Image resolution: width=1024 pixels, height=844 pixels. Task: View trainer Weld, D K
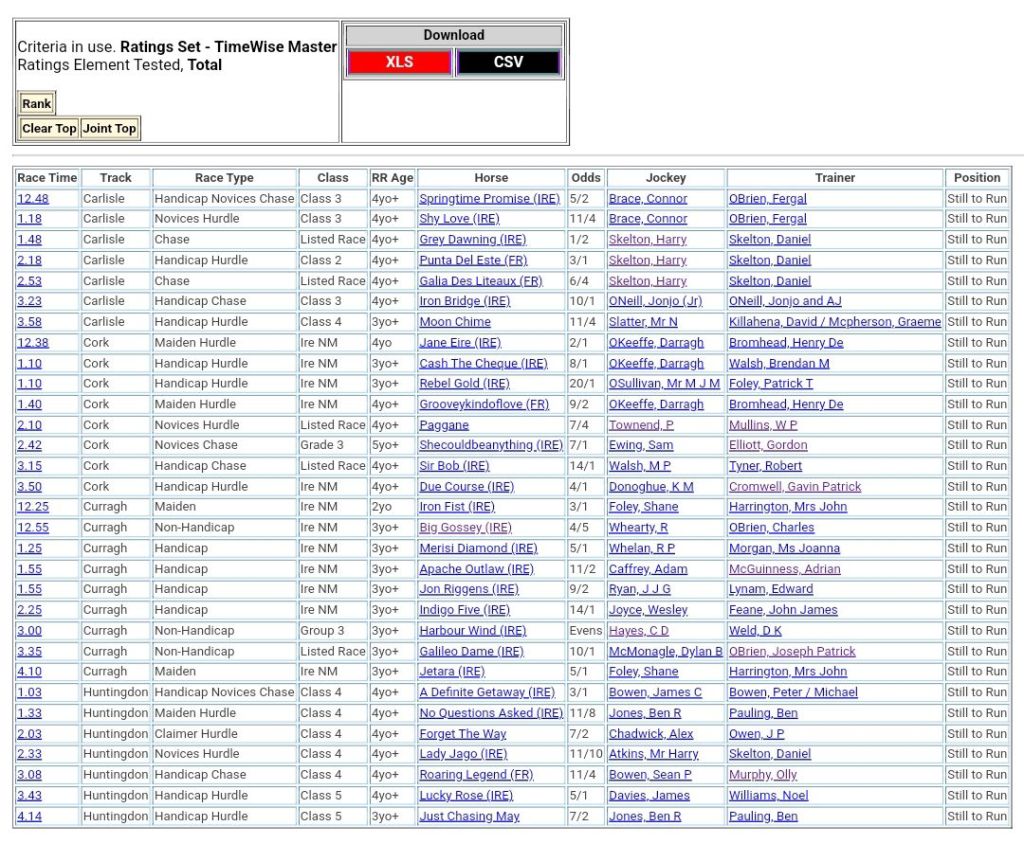coord(755,631)
